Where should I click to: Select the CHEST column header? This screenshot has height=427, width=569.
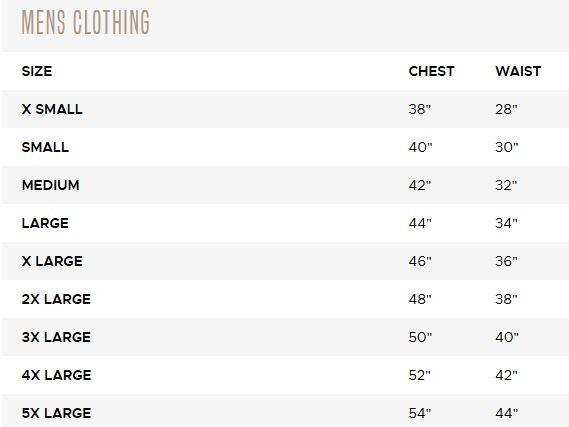(431, 71)
